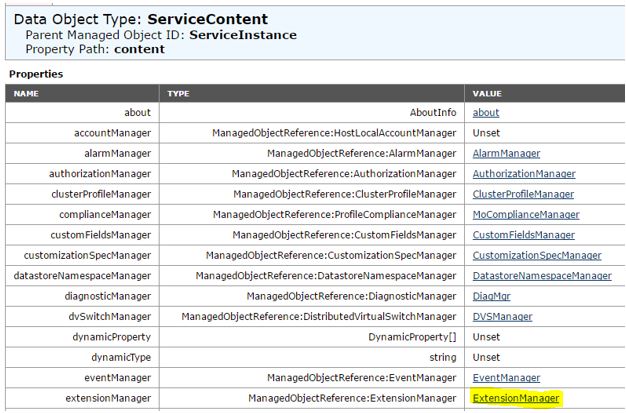Select the accountManager property name cell
The height and width of the screenshot is (413, 626).
[113, 133]
